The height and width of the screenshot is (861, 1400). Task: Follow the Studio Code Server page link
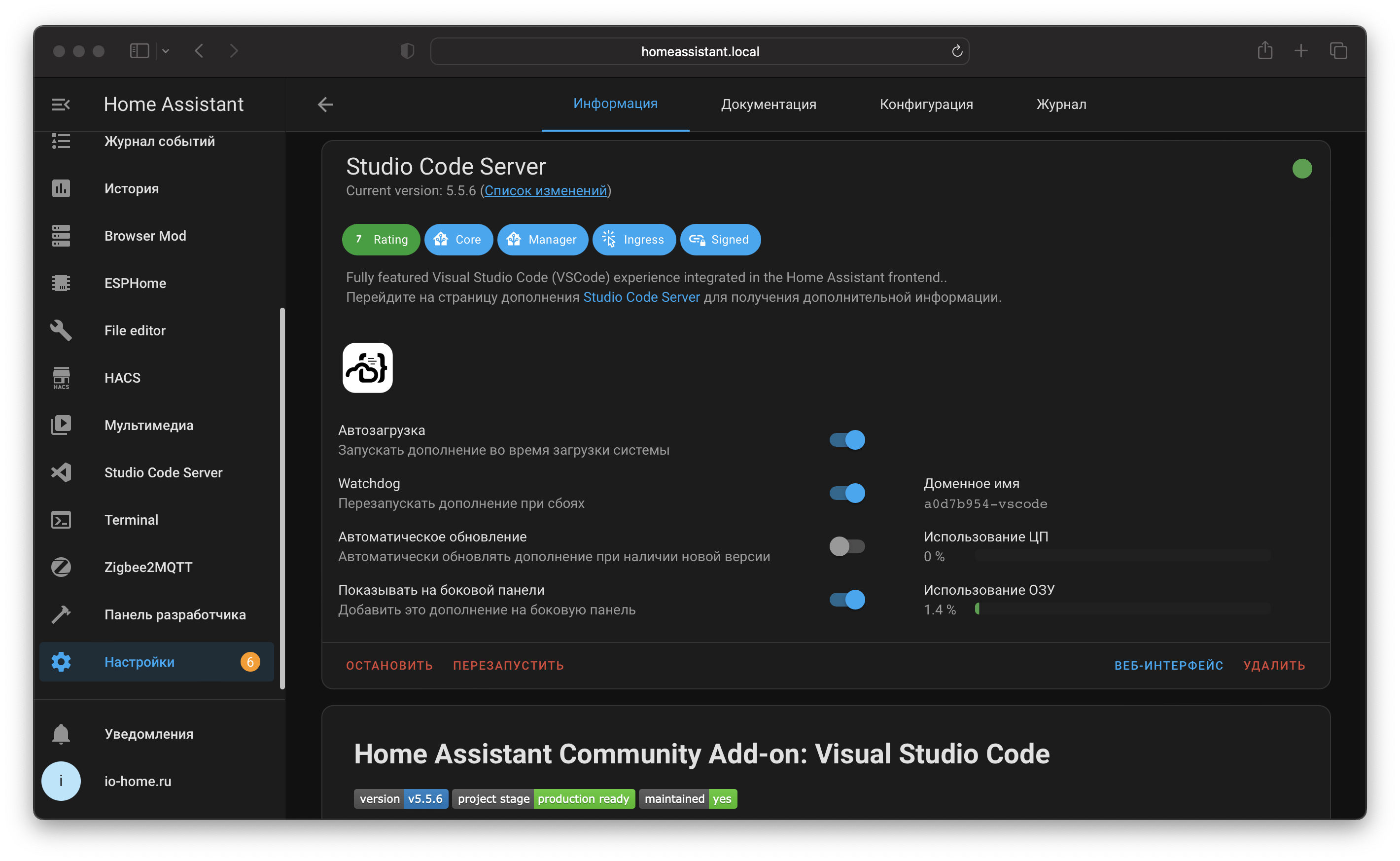[641, 297]
